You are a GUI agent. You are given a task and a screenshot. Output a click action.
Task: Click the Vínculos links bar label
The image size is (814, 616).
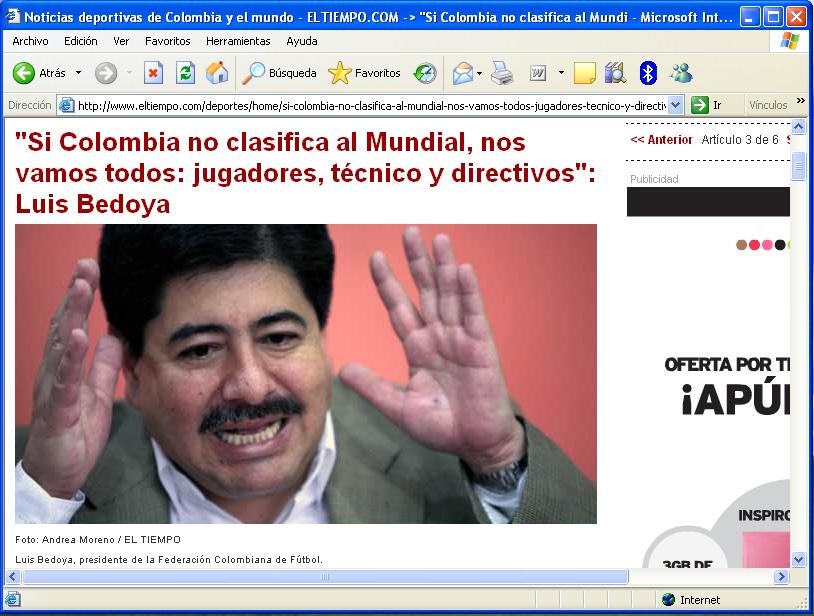click(768, 105)
